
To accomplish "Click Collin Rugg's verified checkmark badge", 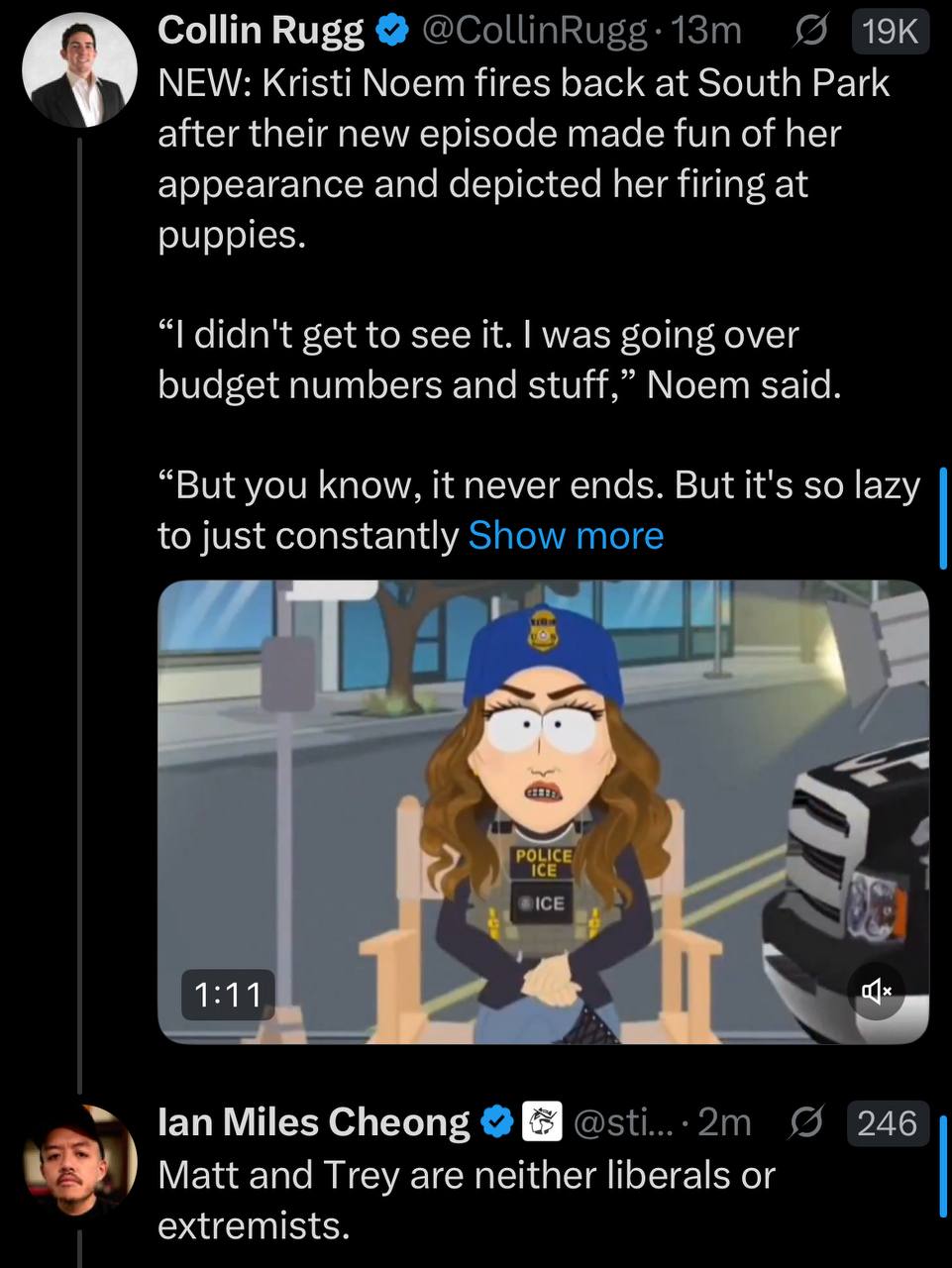I will pos(393,32).
